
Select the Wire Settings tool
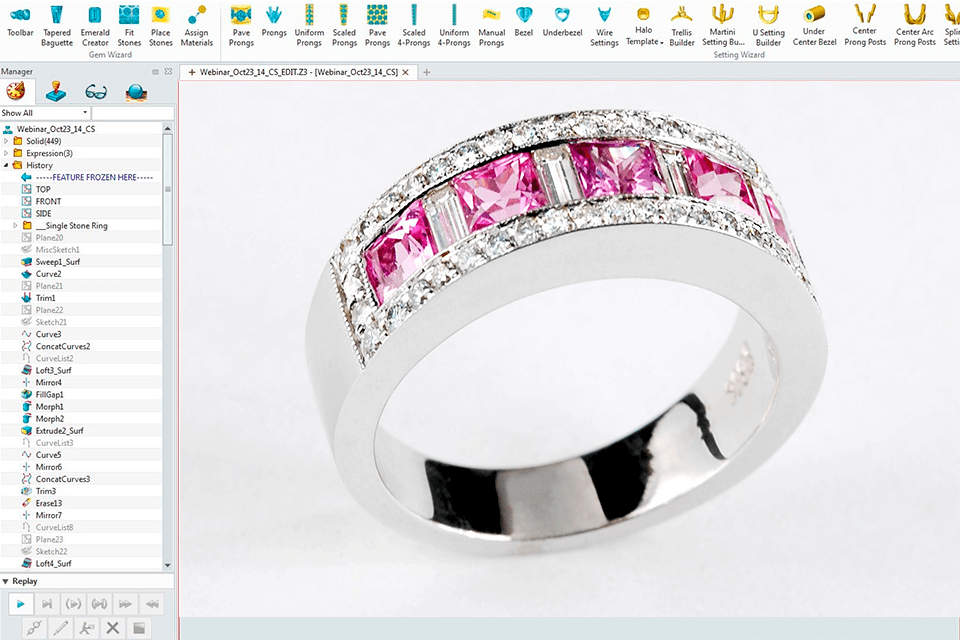click(604, 25)
